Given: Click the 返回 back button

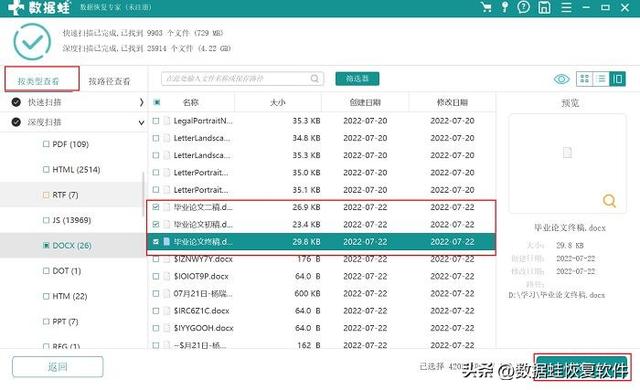Looking at the screenshot, I should coord(58,367).
